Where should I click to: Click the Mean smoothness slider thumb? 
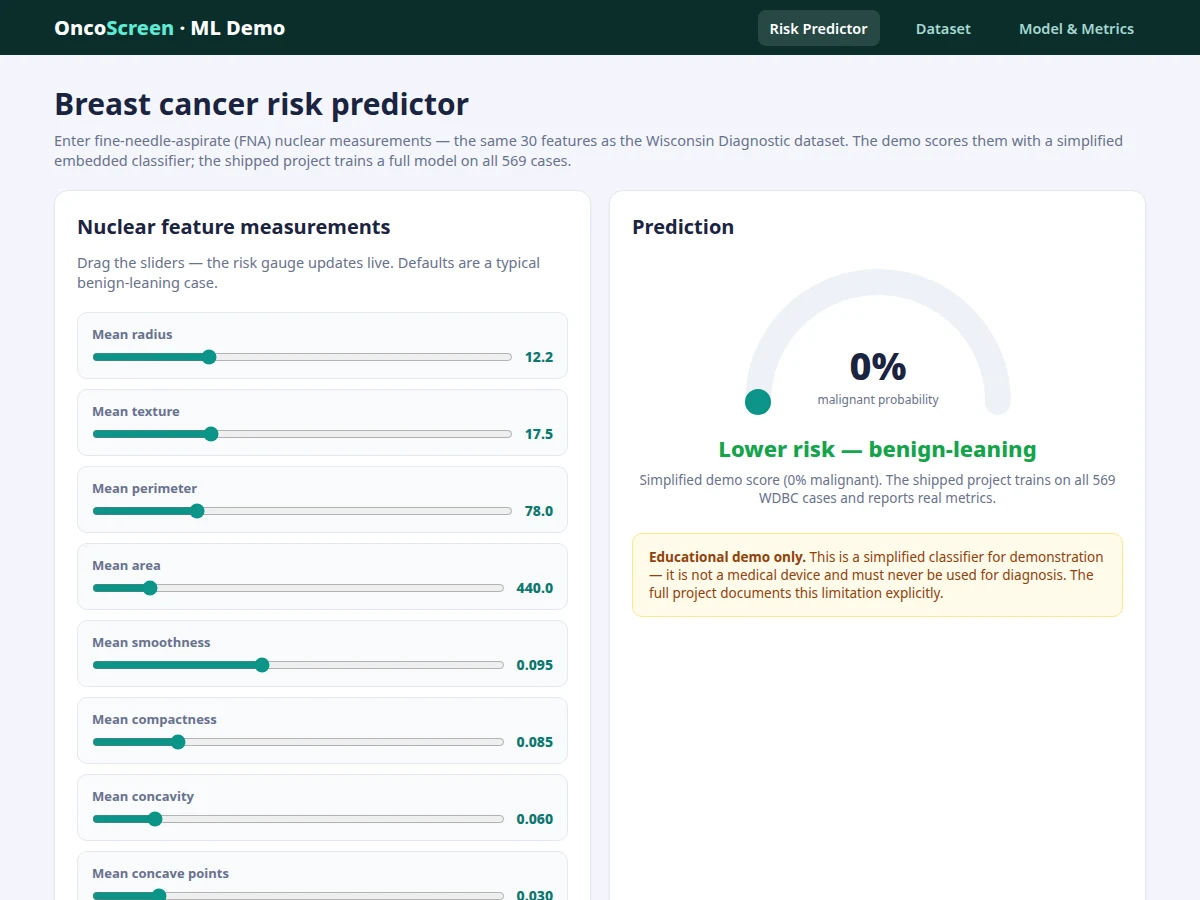pyautogui.click(x=262, y=665)
